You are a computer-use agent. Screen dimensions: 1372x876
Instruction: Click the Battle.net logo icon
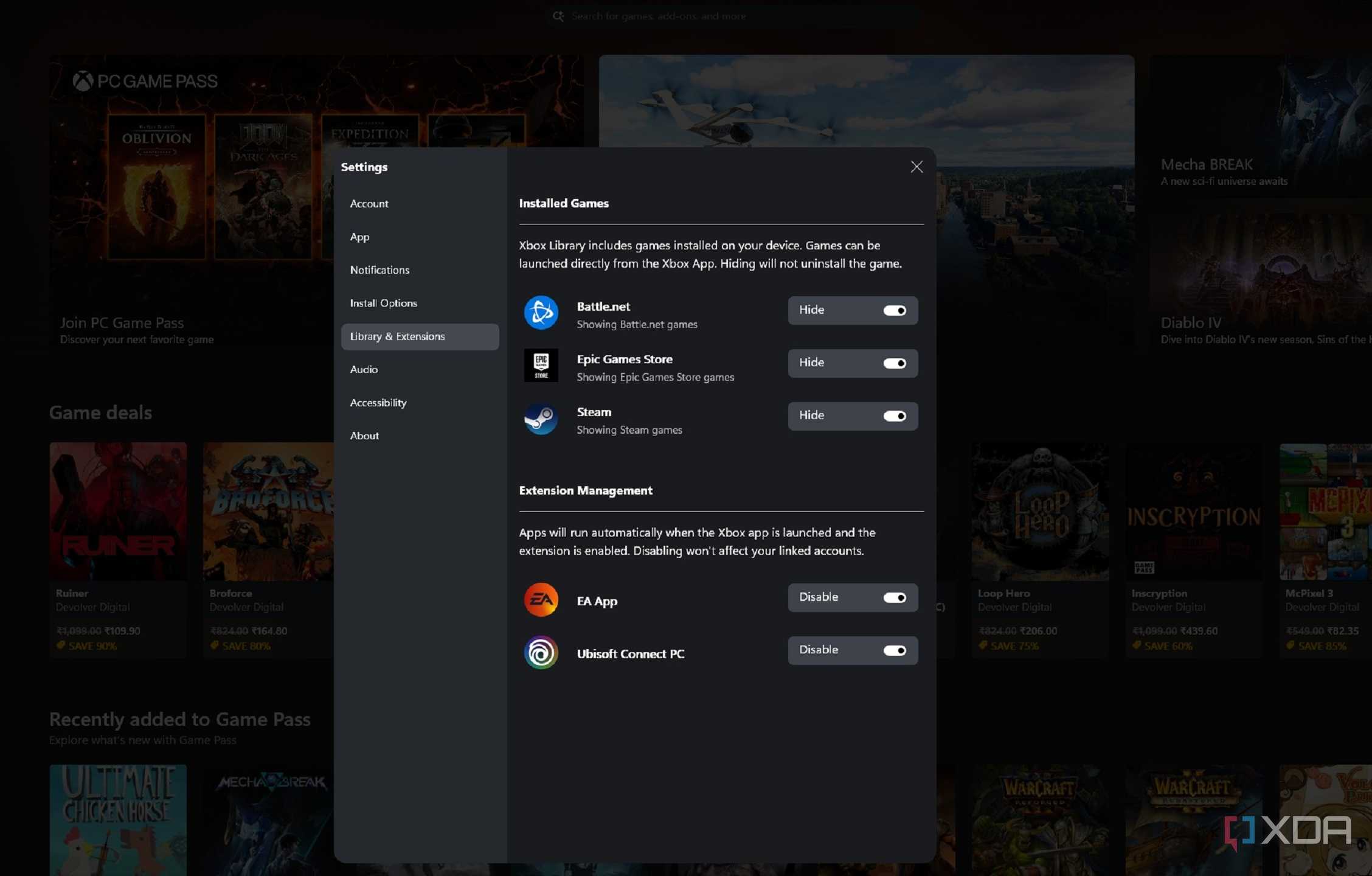[x=541, y=313]
